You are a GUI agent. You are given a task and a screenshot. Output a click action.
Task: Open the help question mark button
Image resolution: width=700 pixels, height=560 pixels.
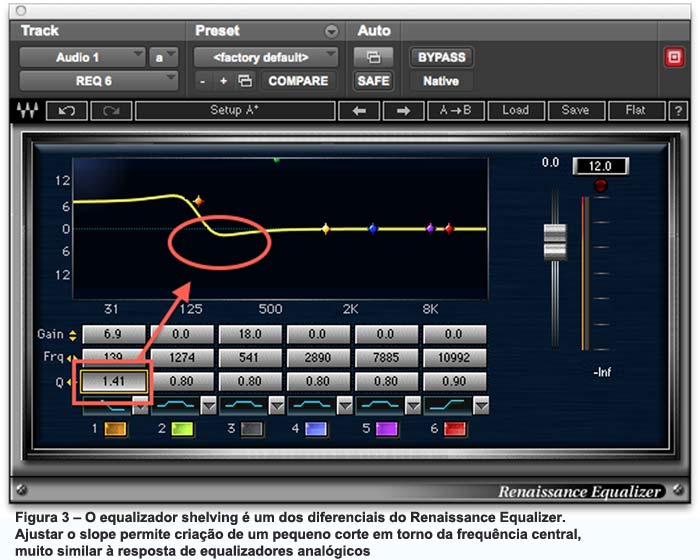678,110
